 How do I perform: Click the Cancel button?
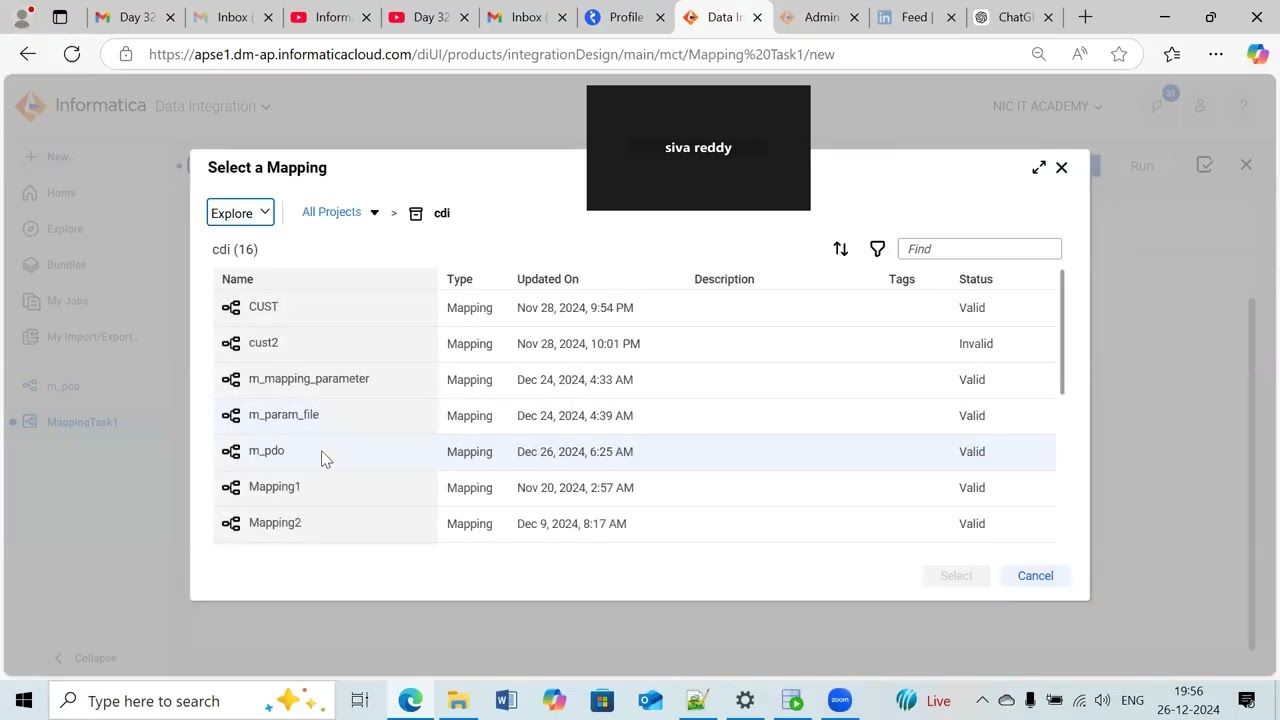tap(1035, 576)
